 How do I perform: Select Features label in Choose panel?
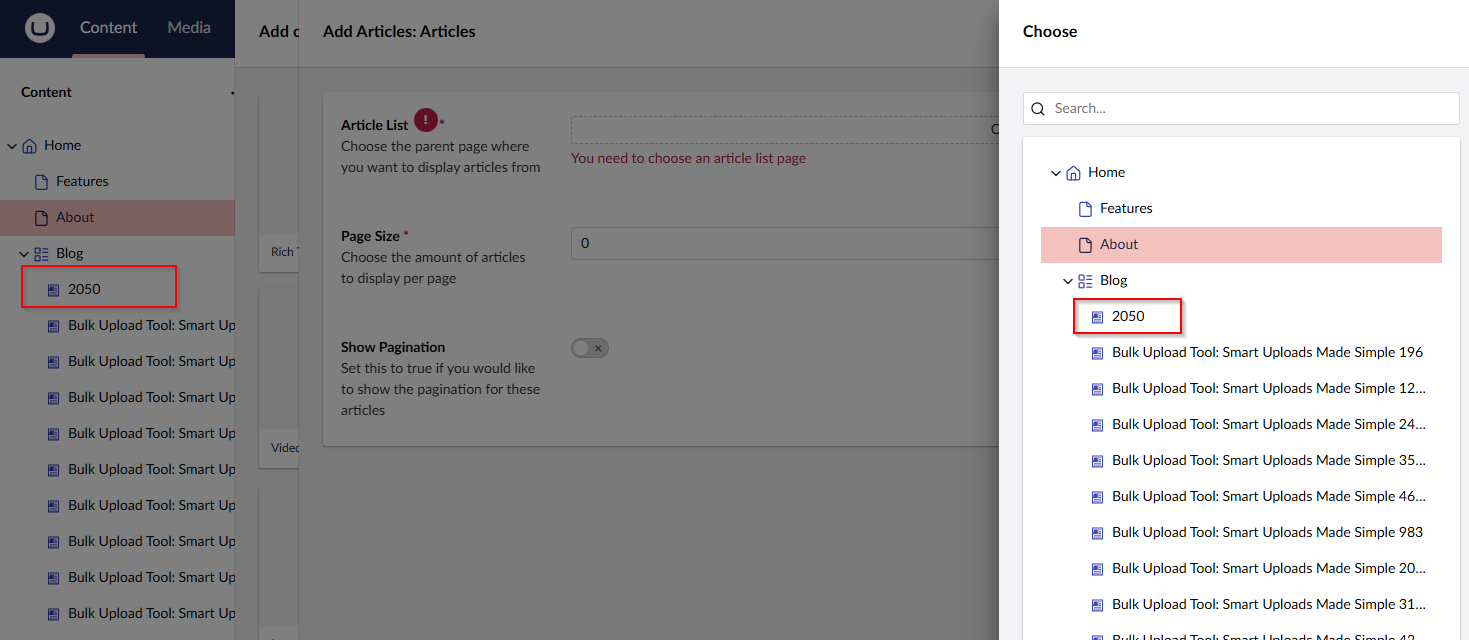click(x=1126, y=208)
